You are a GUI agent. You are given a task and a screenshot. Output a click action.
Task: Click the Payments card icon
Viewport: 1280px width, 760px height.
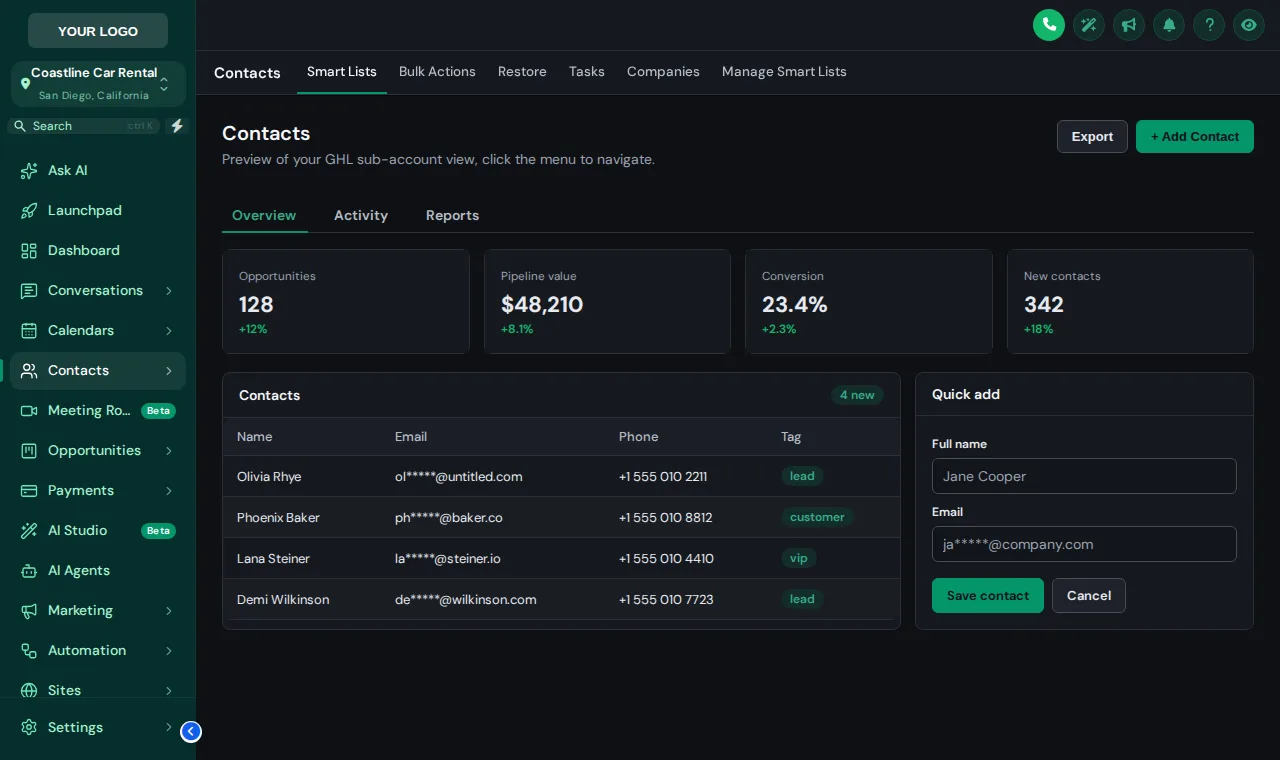tap(29, 491)
